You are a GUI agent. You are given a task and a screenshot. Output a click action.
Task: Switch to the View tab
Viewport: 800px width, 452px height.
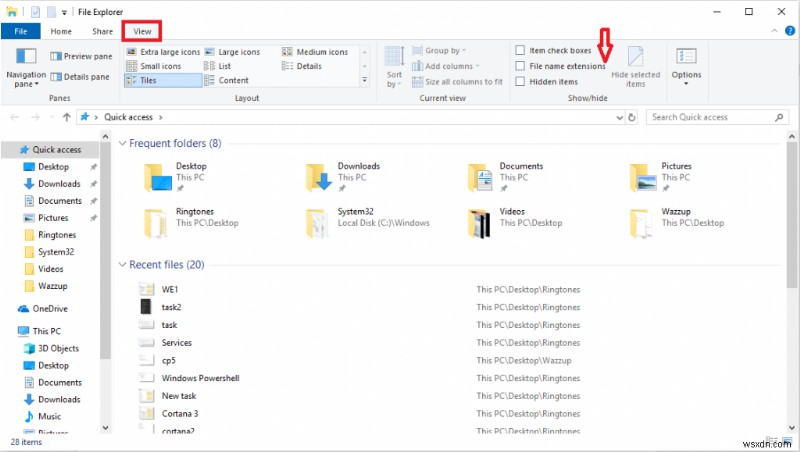click(142, 31)
